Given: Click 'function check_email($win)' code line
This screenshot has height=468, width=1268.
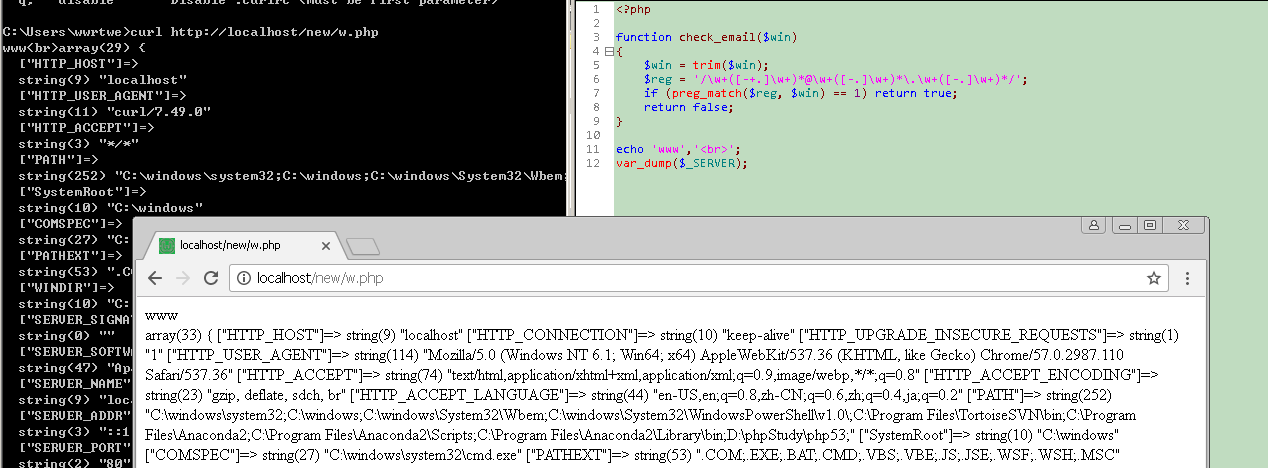Looking at the screenshot, I should 705,37.
